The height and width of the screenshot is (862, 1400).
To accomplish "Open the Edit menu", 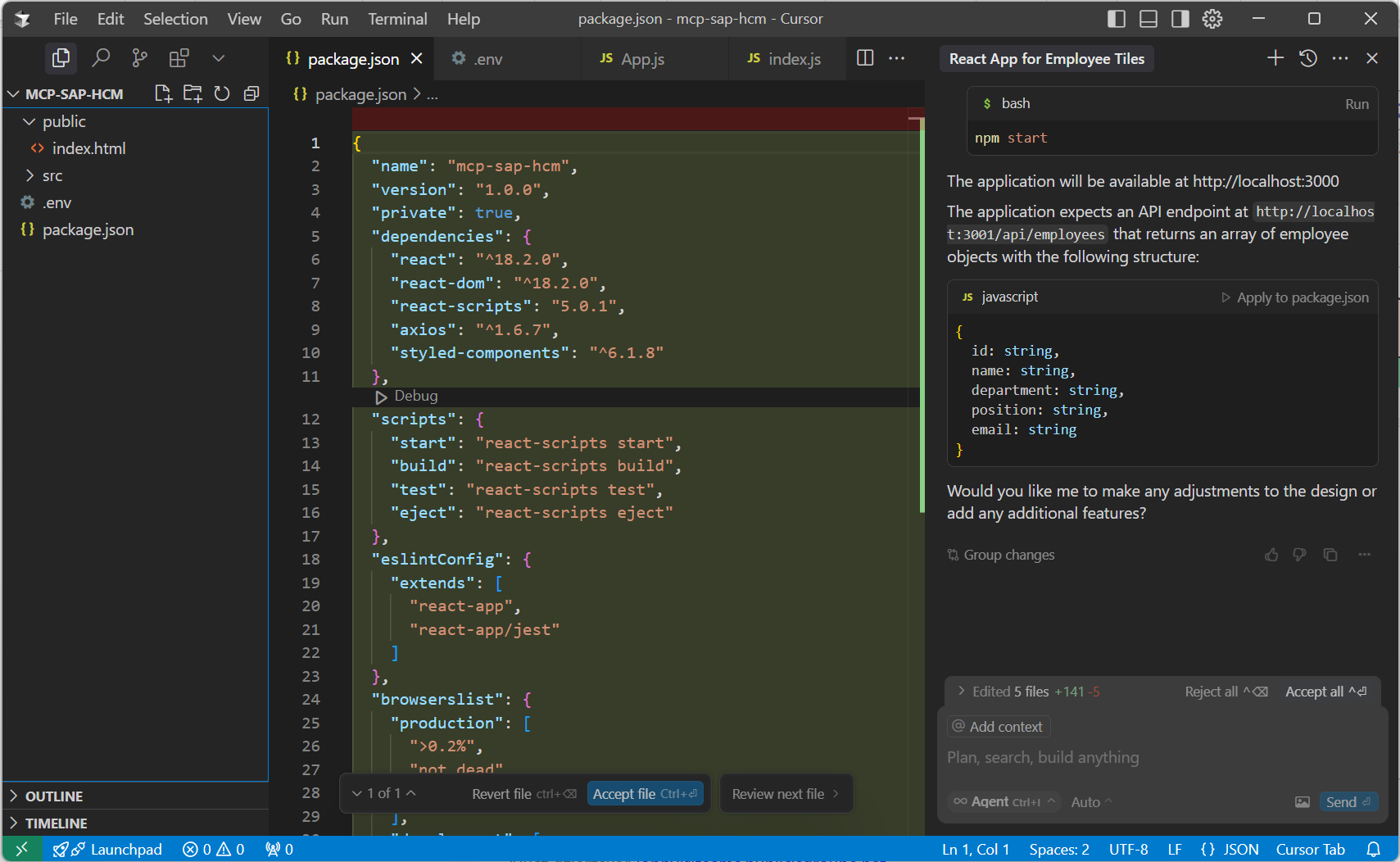I will [111, 19].
